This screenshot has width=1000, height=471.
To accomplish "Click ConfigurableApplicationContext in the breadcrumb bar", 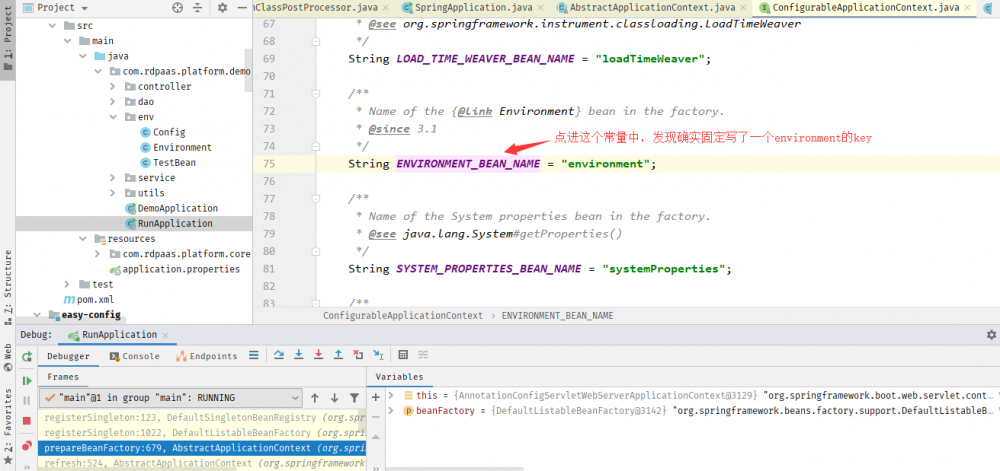I will click(x=403, y=315).
